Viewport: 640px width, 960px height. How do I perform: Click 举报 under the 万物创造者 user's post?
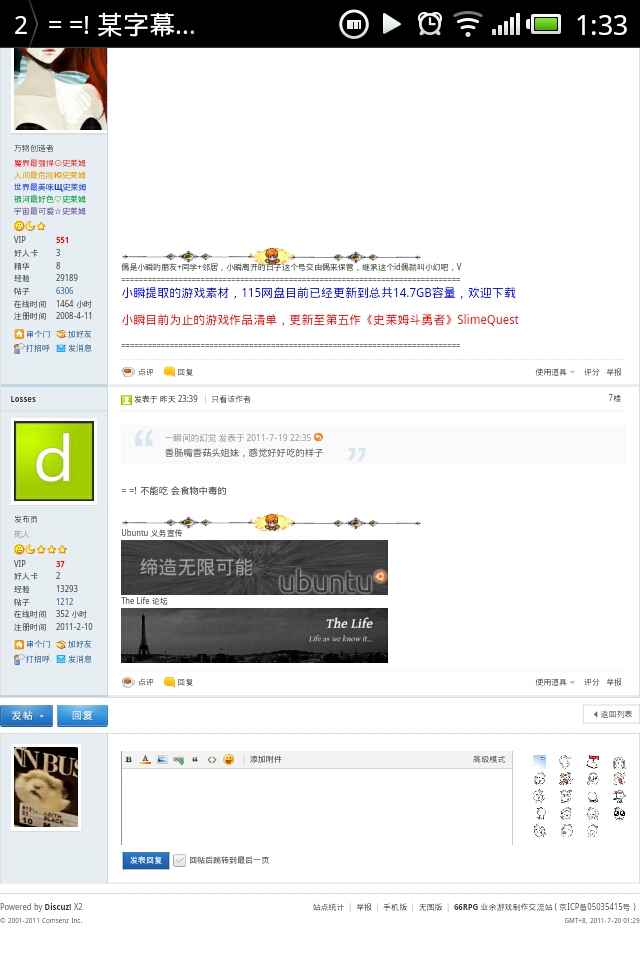614,372
